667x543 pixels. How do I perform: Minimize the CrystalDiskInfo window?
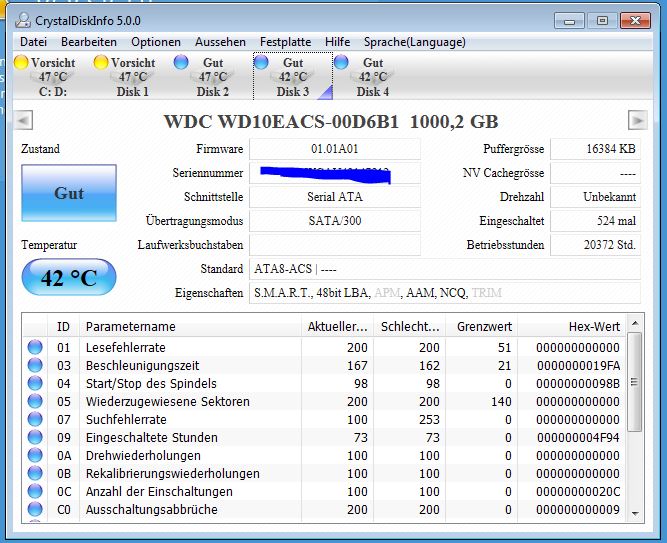click(570, 20)
